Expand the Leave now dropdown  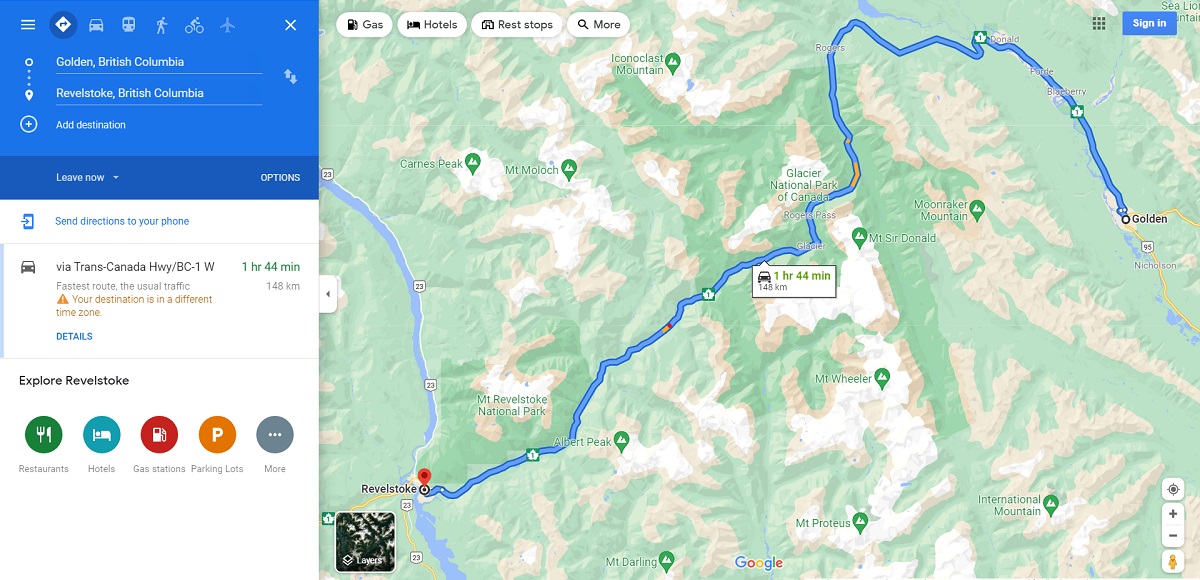pyautogui.click(x=88, y=177)
